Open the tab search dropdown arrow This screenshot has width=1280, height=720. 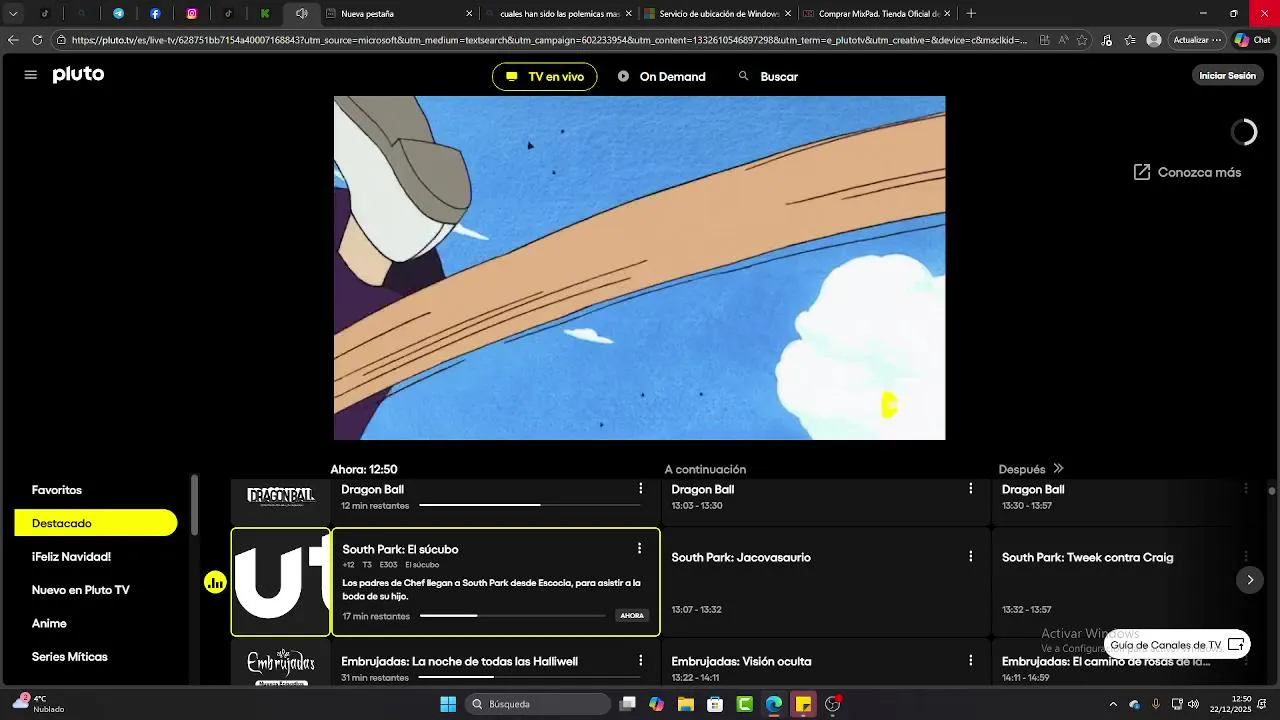[x=13, y=14]
